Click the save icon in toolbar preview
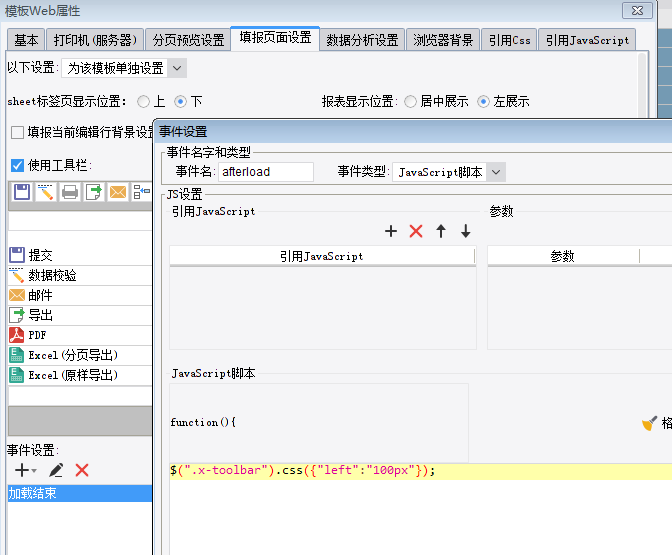 pos(22,192)
